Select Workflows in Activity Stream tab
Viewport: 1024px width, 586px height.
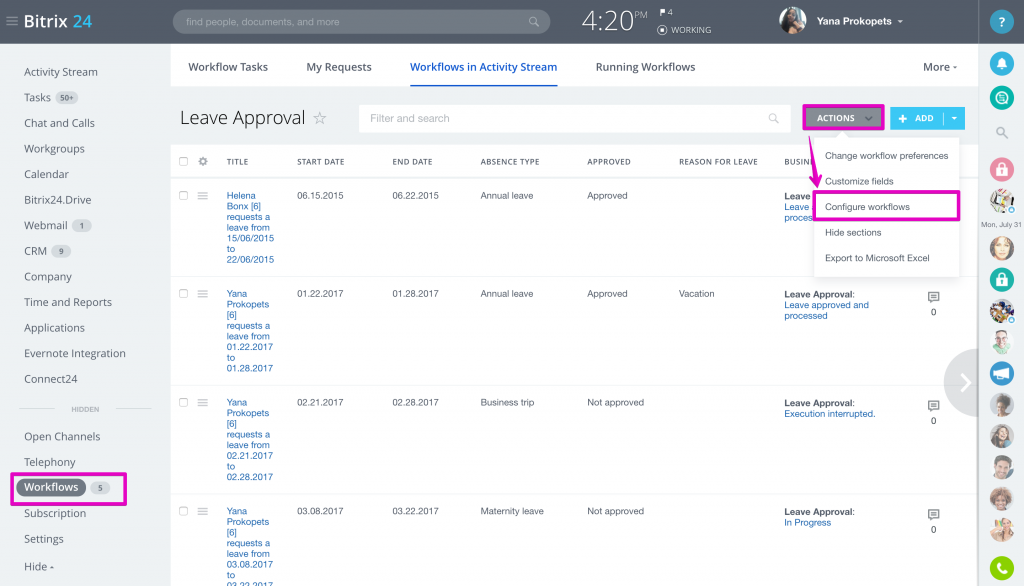pos(483,67)
